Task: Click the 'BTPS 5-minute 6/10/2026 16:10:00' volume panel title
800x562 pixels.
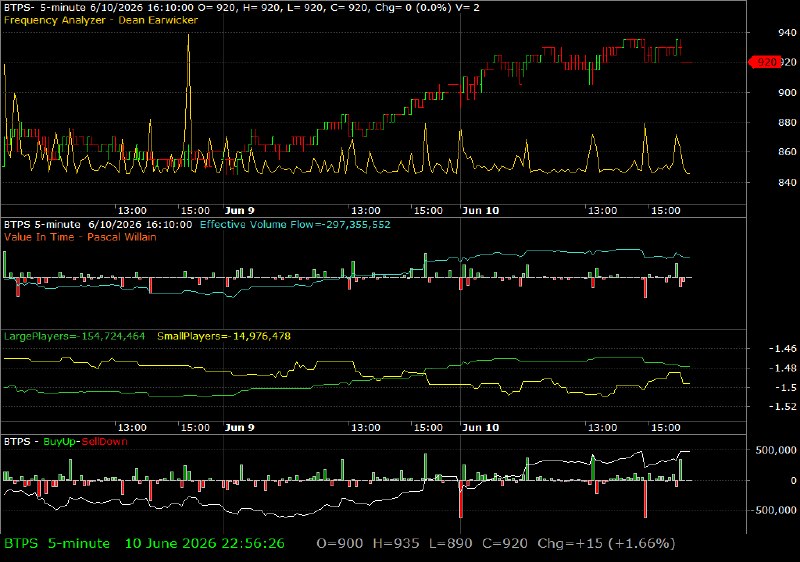Action: point(98,224)
